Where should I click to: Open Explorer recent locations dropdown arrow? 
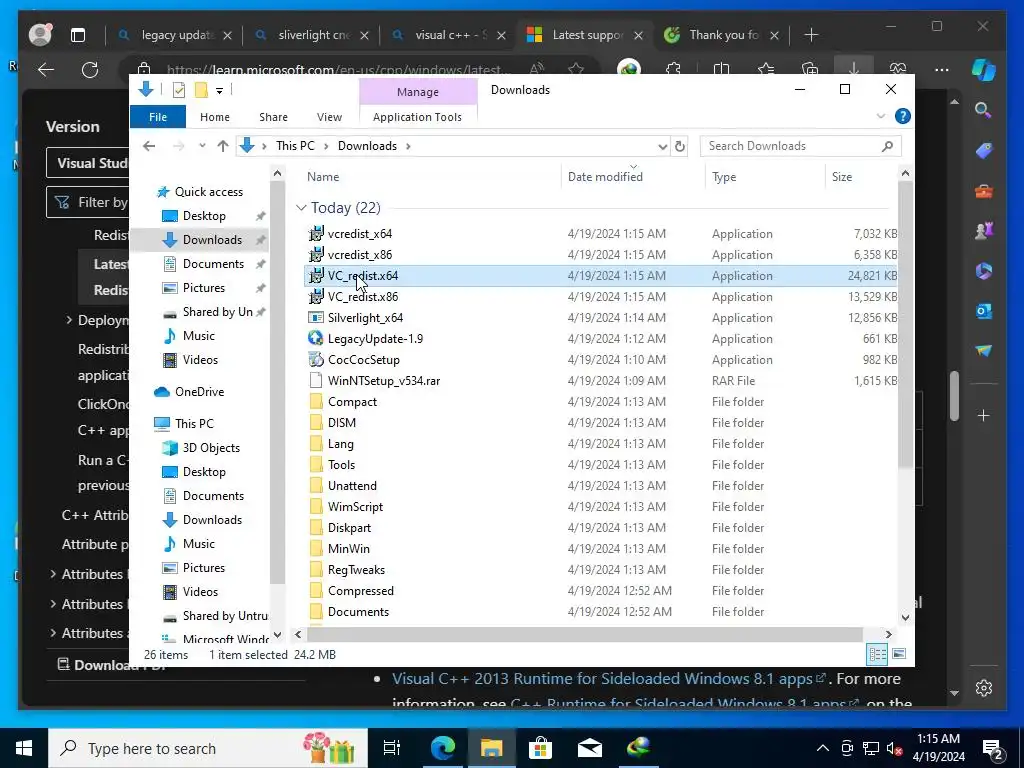point(202,146)
